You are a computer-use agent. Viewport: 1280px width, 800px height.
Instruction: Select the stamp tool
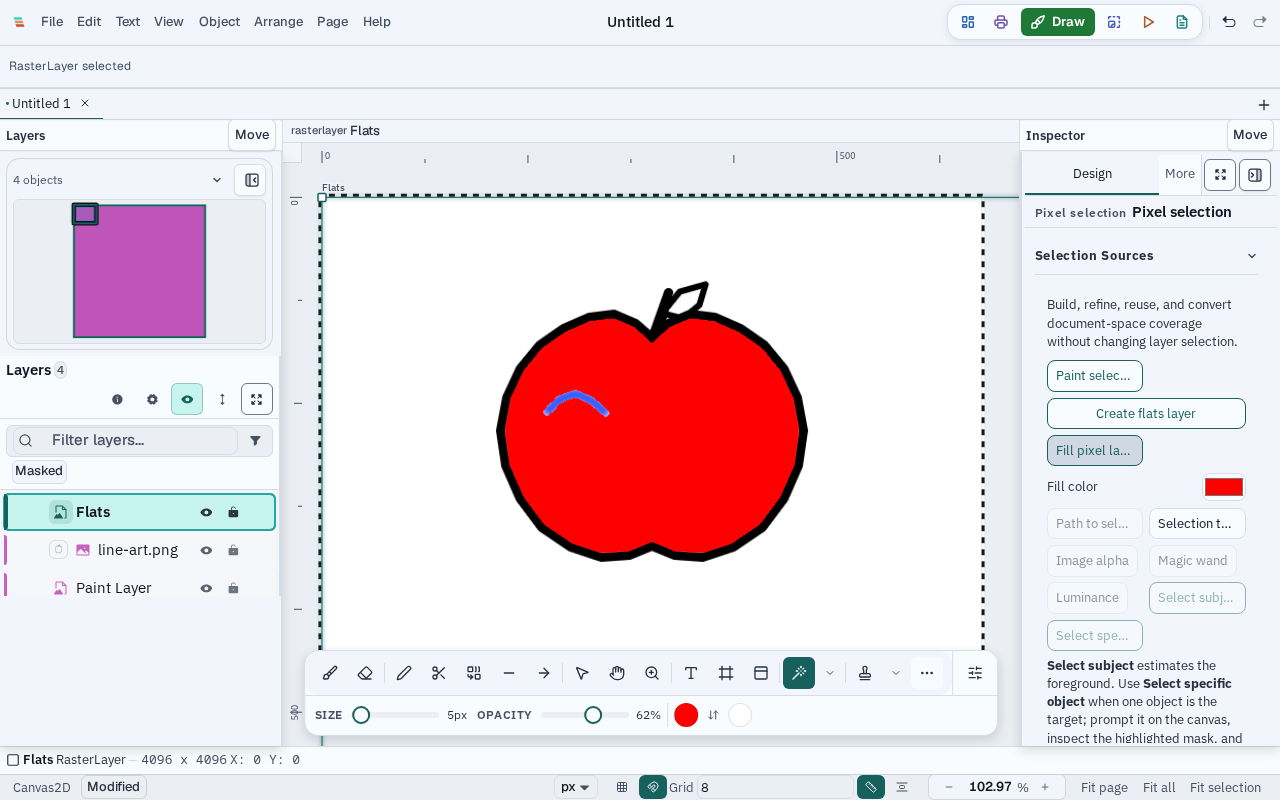pyautogui.click(x=865, y=673)
